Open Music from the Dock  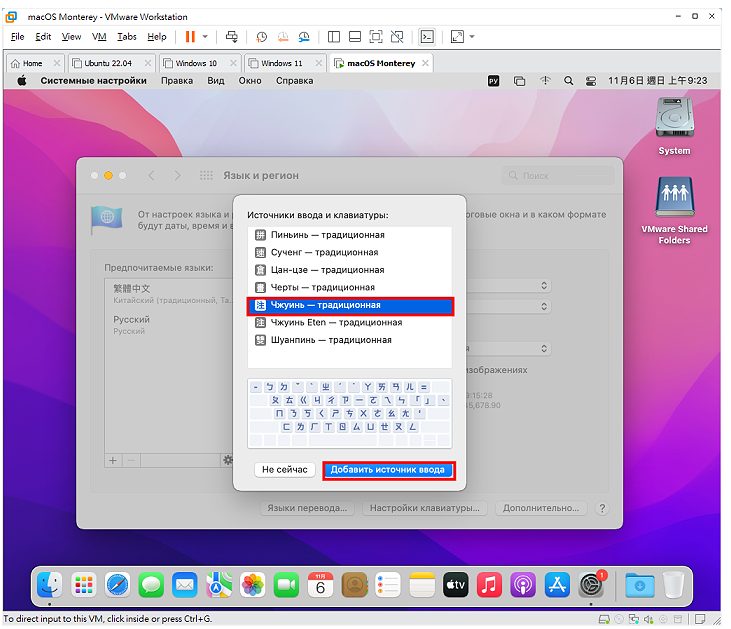point(489,585)
